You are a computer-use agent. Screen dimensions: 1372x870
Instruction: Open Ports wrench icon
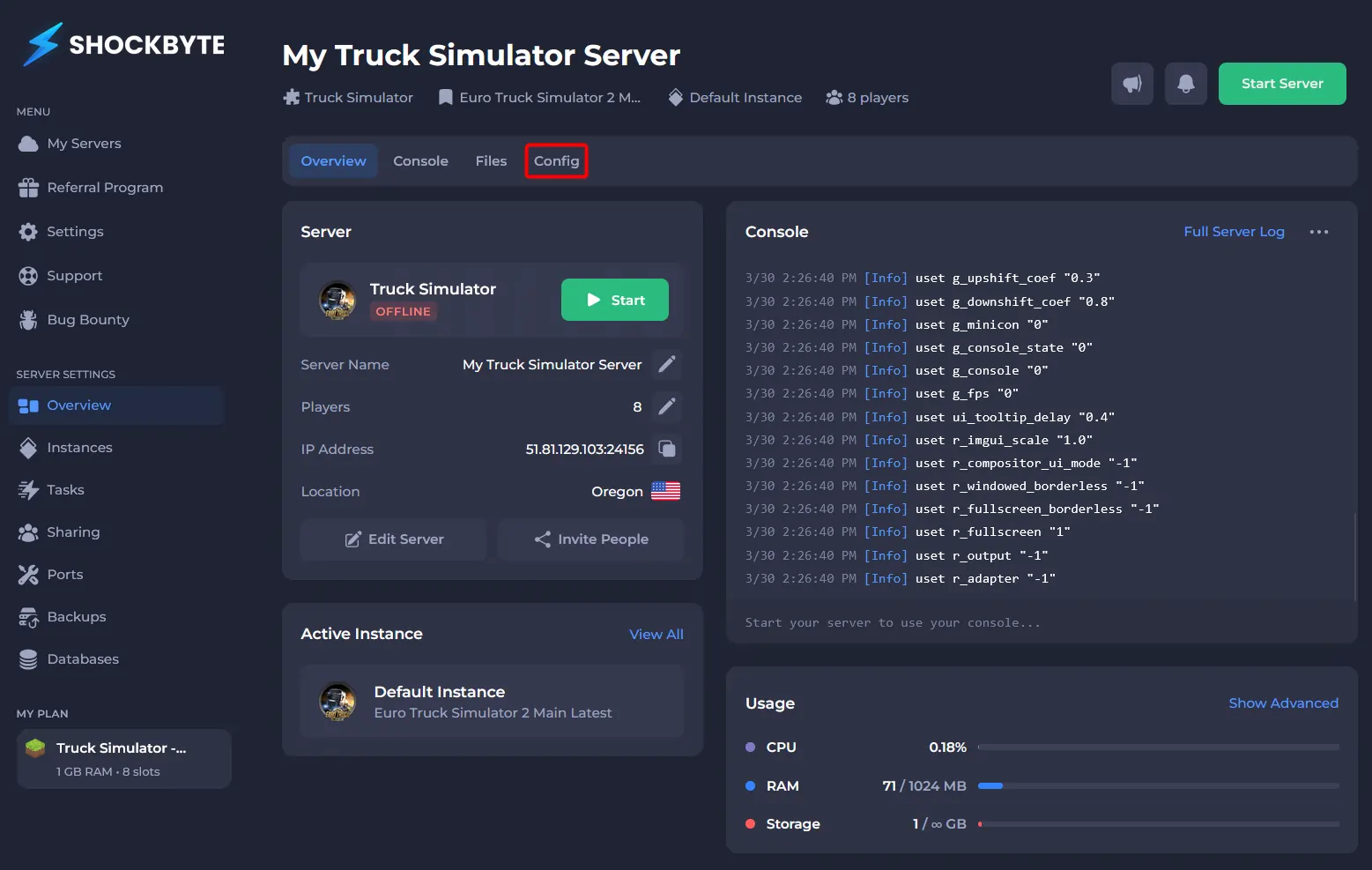[x=28, y=575]
